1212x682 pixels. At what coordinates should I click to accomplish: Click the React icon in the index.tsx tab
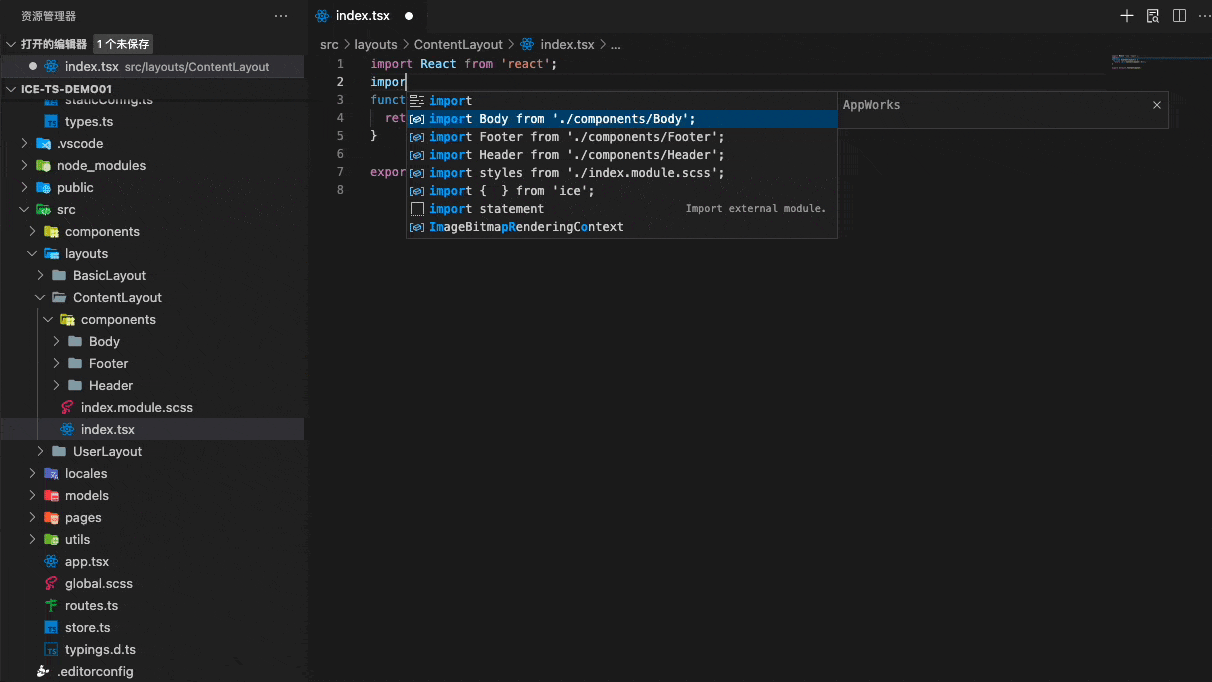tap(322, 16)
